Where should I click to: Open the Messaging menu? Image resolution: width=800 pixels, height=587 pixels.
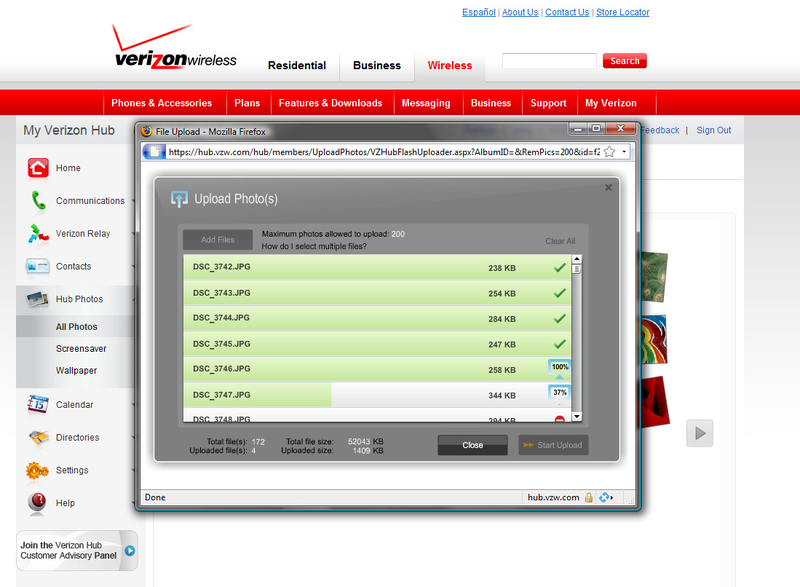[426, 103]
